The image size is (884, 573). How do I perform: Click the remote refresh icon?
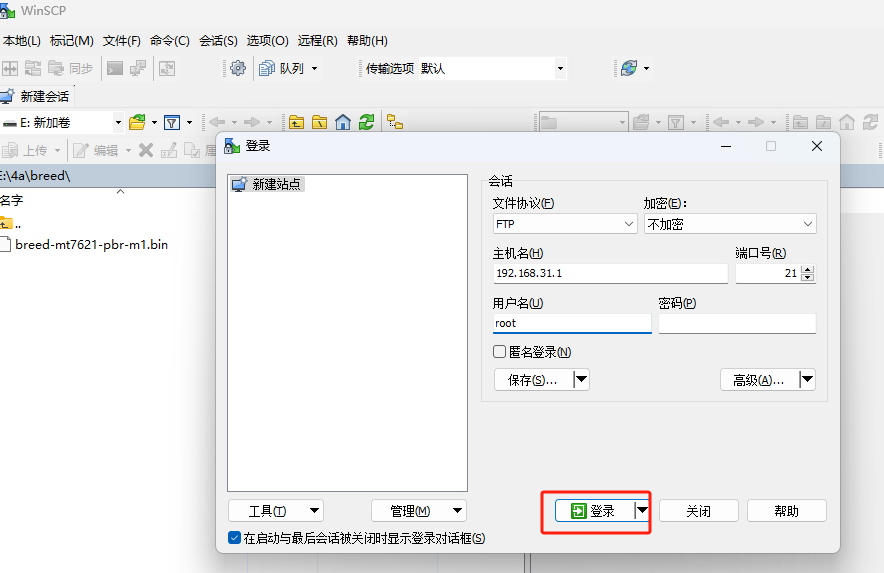(x=870, y=122)
